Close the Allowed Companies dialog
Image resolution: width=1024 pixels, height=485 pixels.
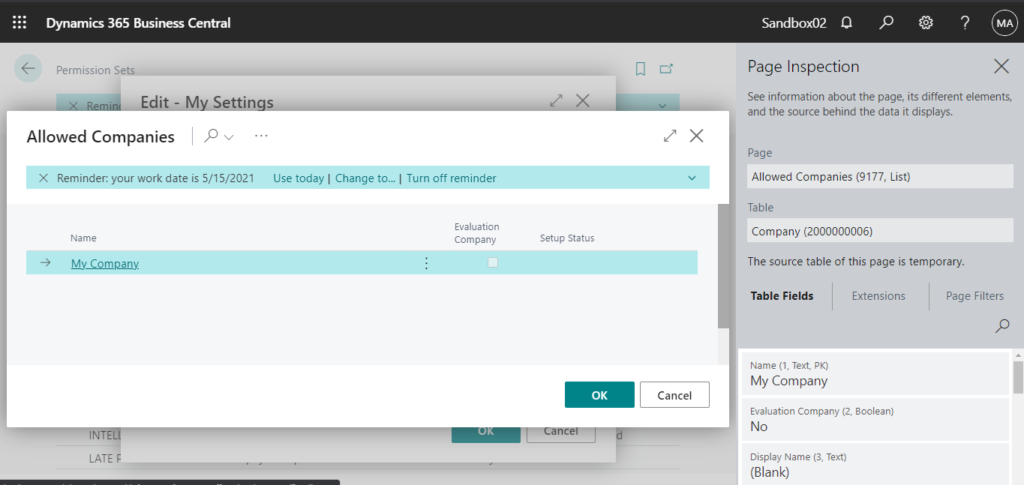tap(697, 136)
